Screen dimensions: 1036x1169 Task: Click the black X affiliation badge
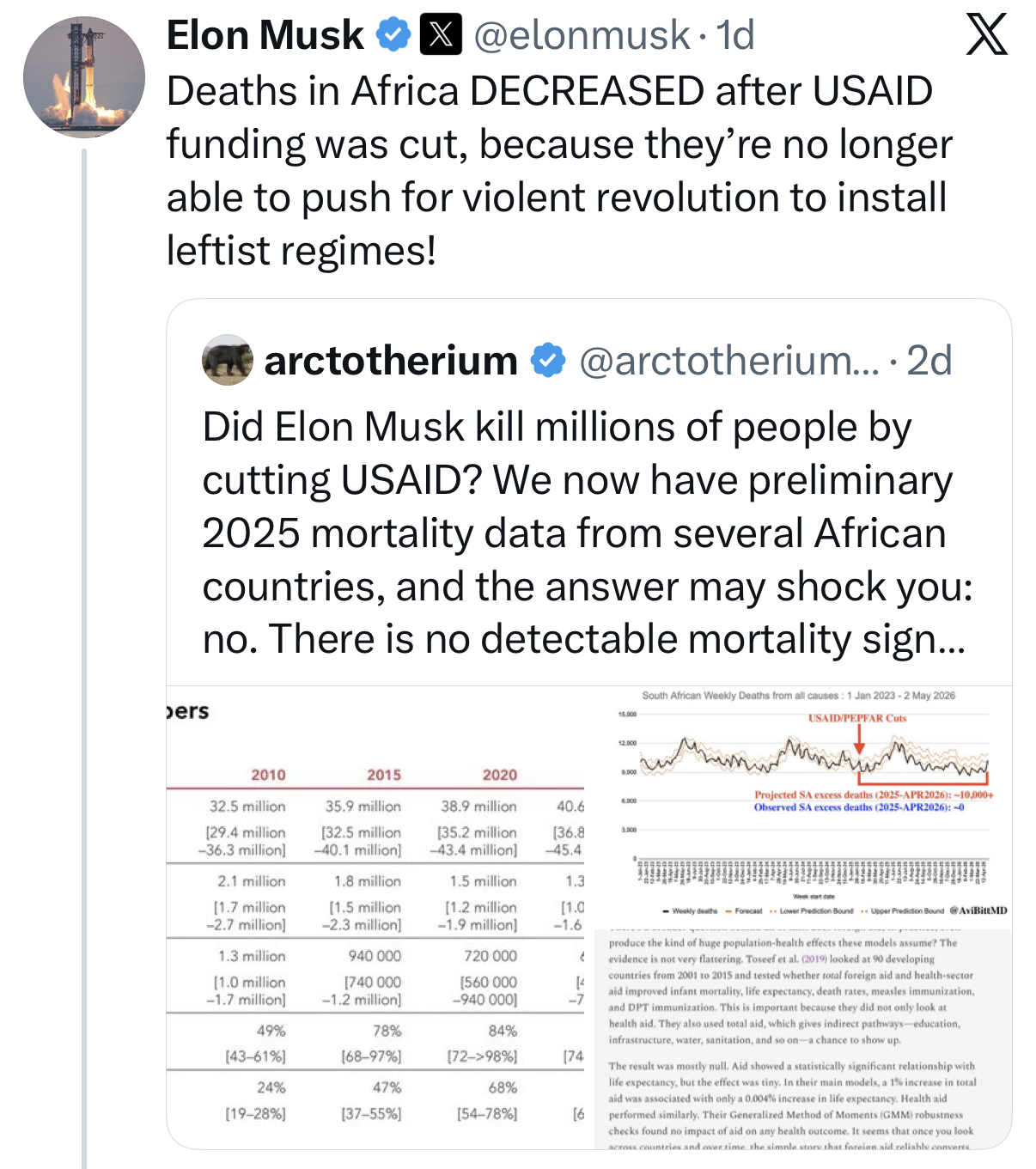click(x=441, y=35)
